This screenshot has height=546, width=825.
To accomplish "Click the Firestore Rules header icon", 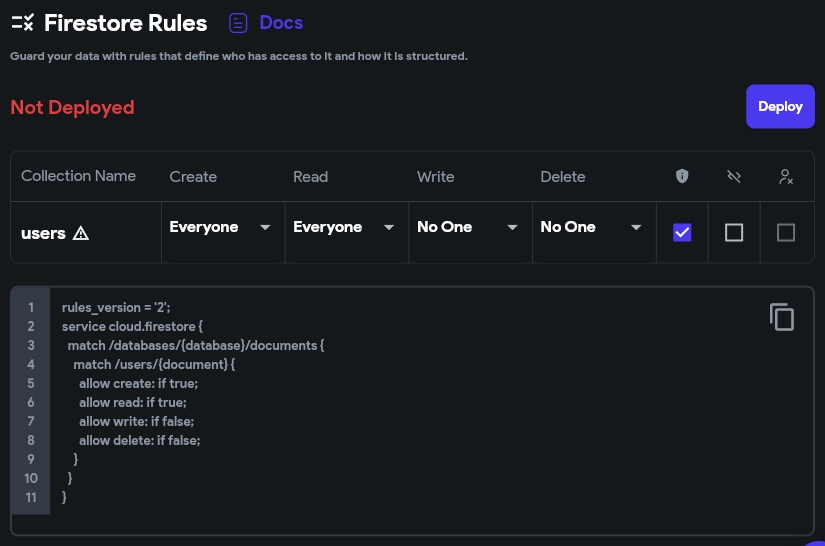I will (23, 23).
